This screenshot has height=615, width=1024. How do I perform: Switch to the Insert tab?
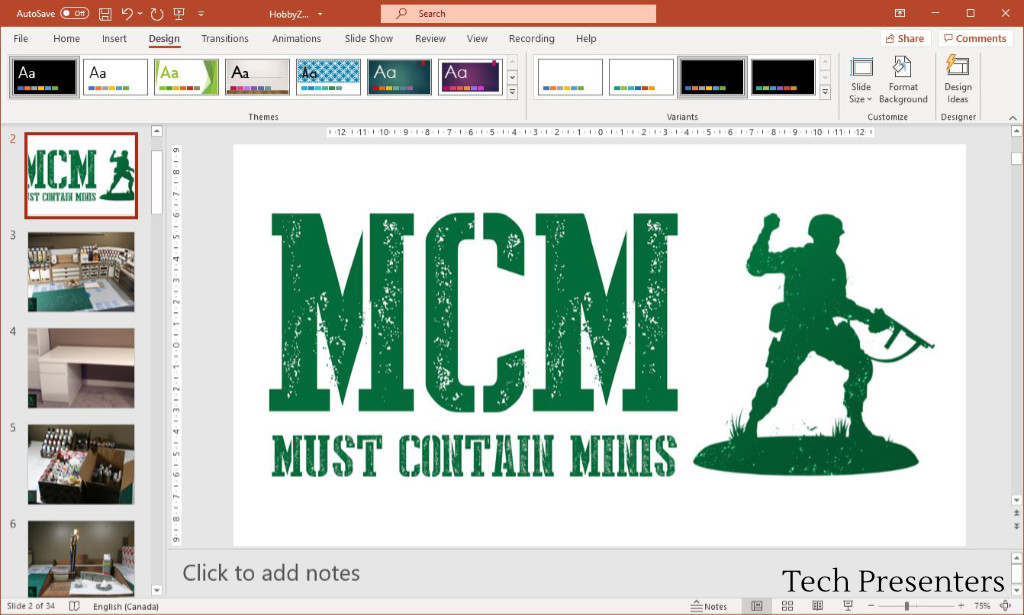(114, 39)
